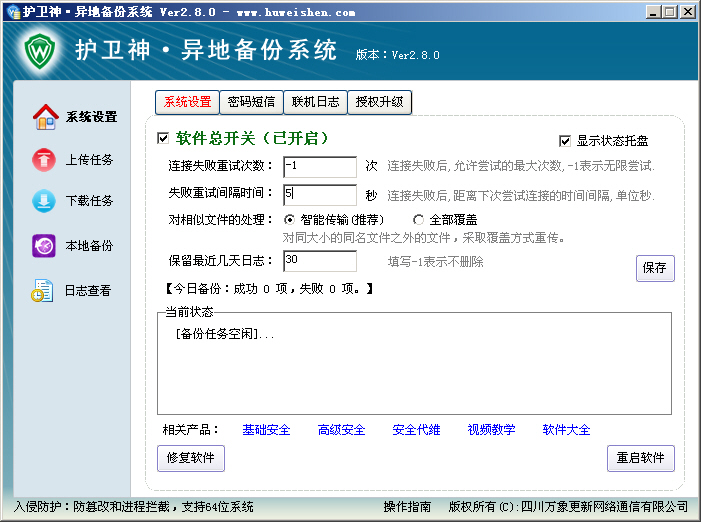Click 操作指南 in the status bar

pos(407,507)
